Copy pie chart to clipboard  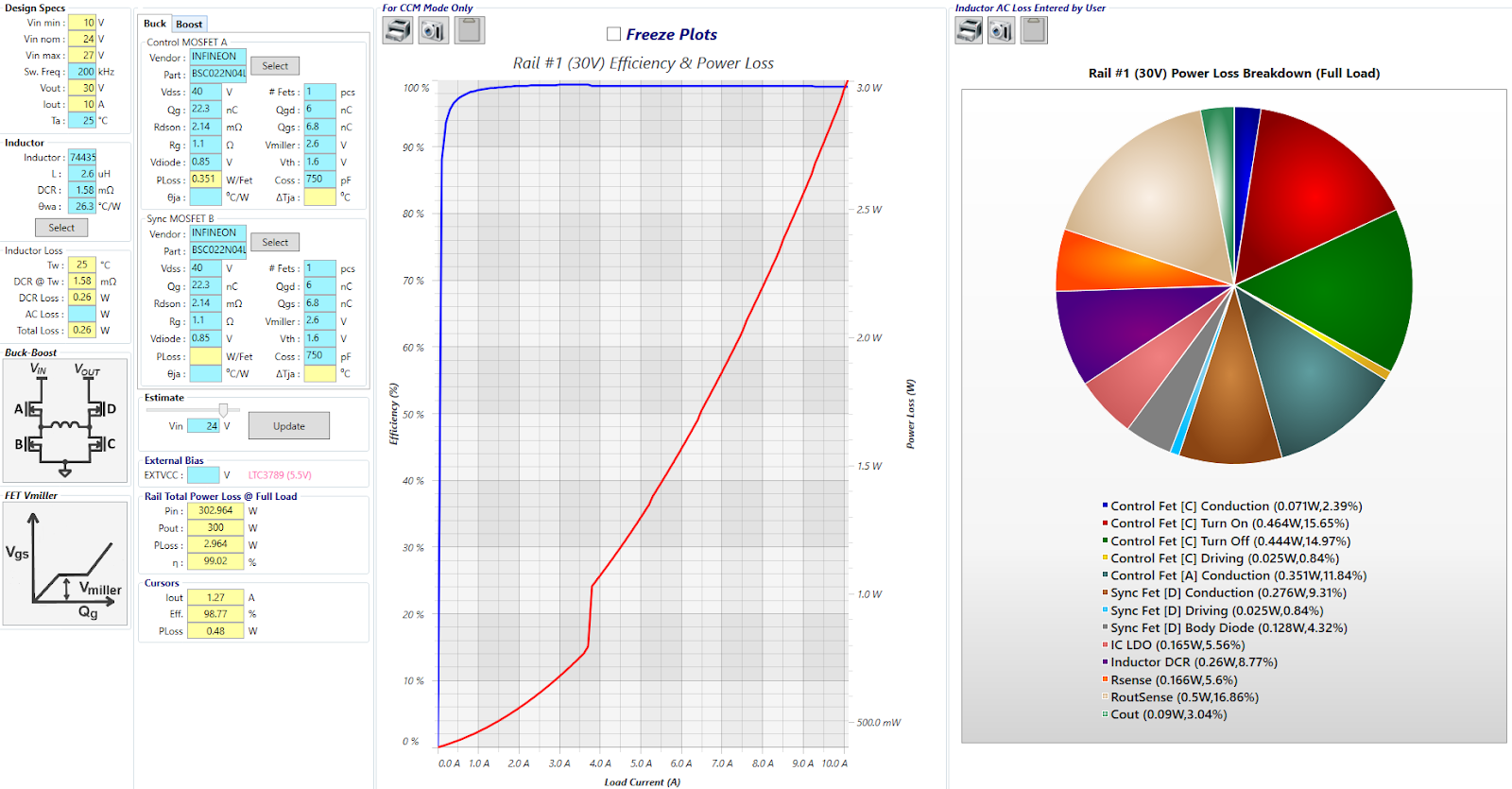tap(1034, 30)
